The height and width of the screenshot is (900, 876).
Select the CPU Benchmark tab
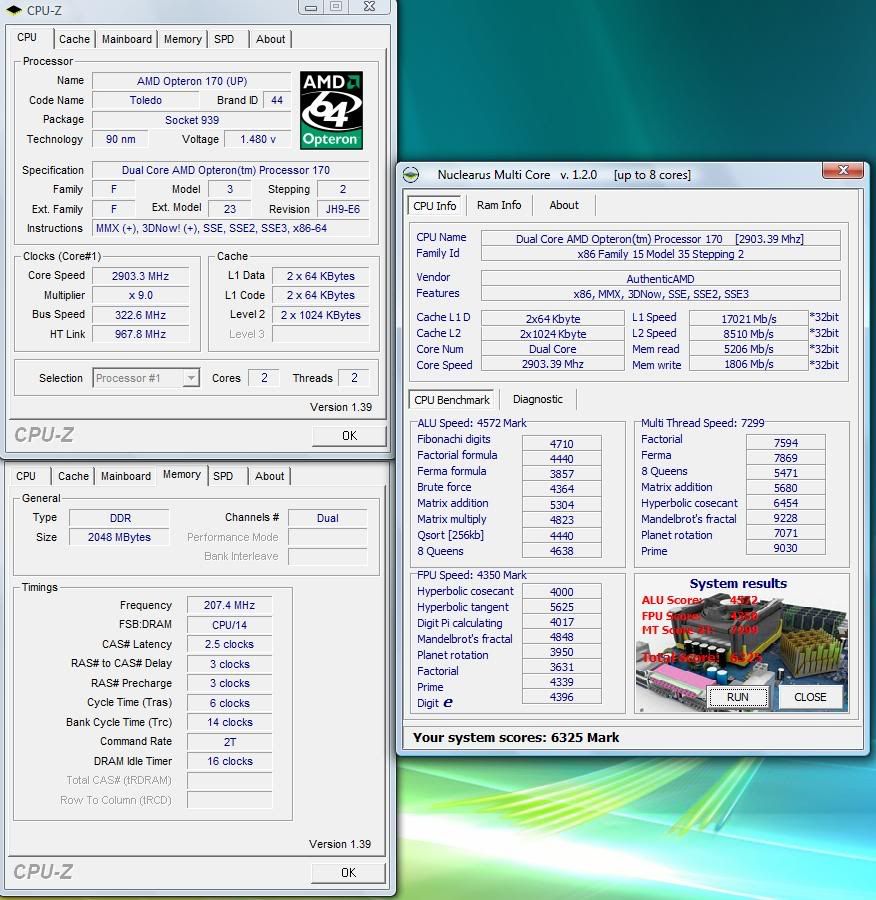coord(452,399)
